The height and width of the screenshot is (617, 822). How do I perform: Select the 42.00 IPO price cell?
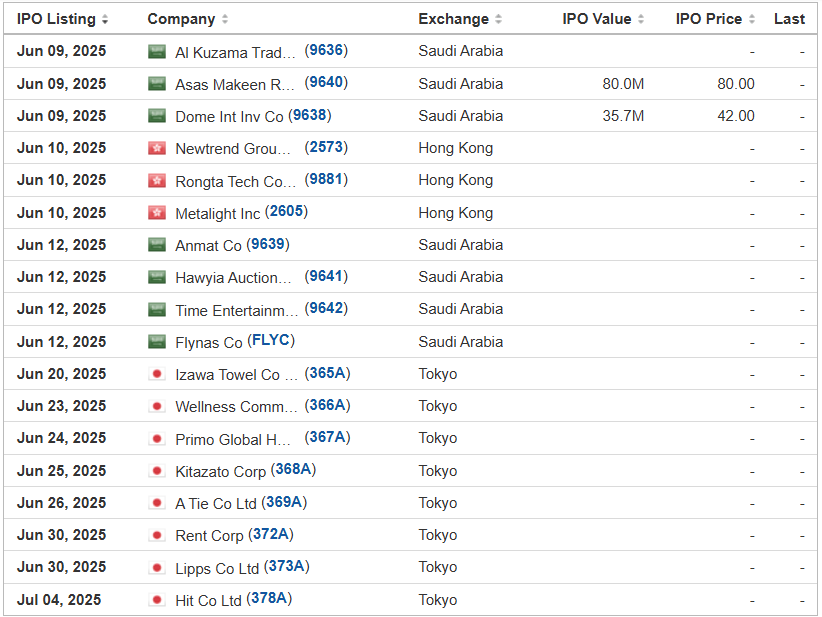736,116
